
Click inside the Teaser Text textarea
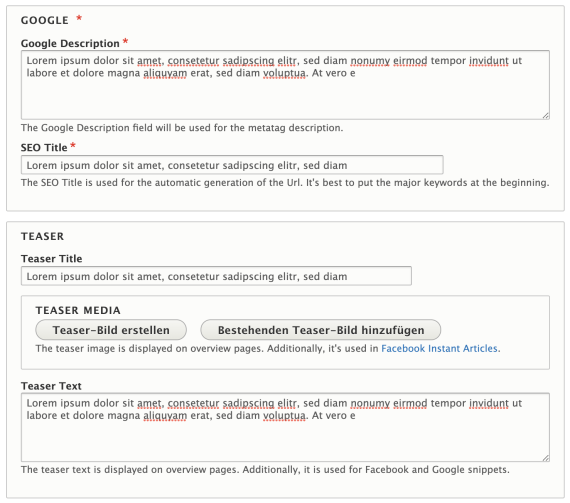285,427
